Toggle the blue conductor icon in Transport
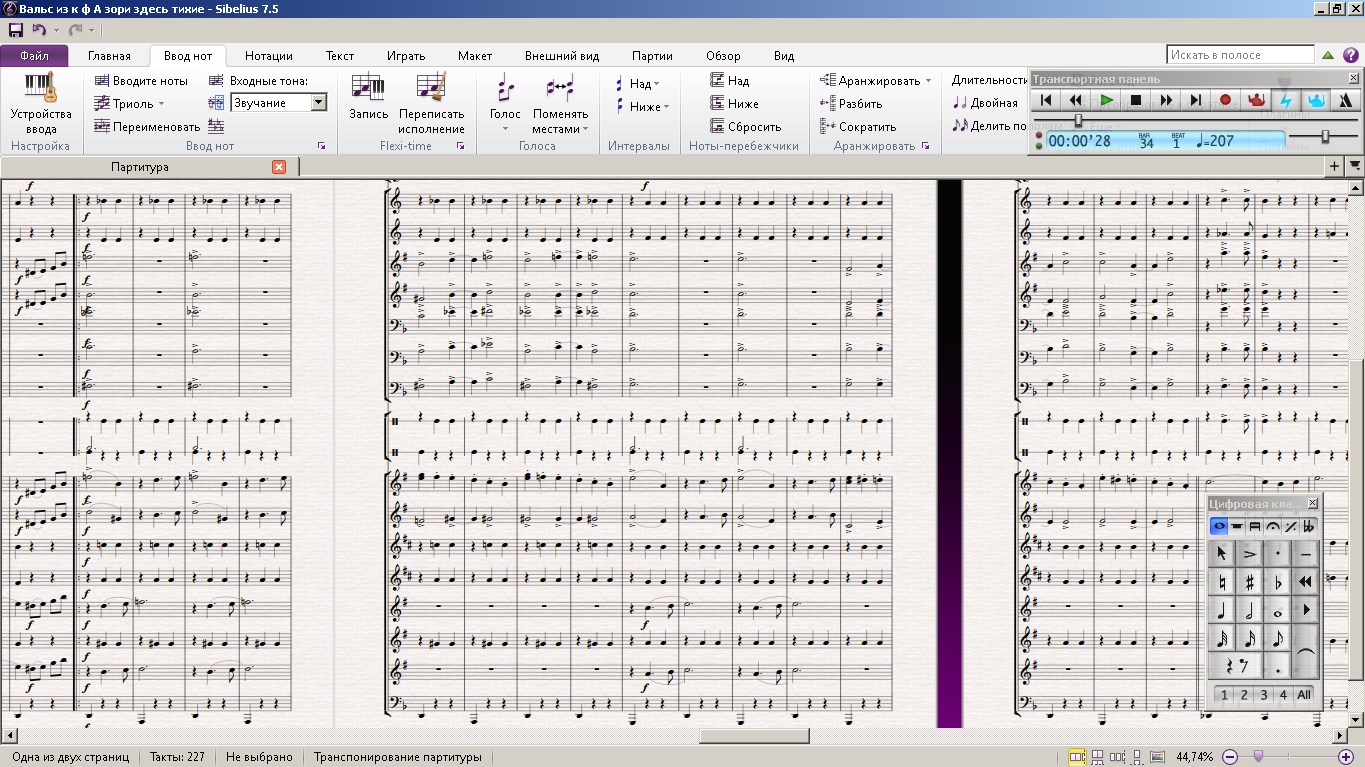The height and width of the screenshot is (767, 1365). (1316, 100)
